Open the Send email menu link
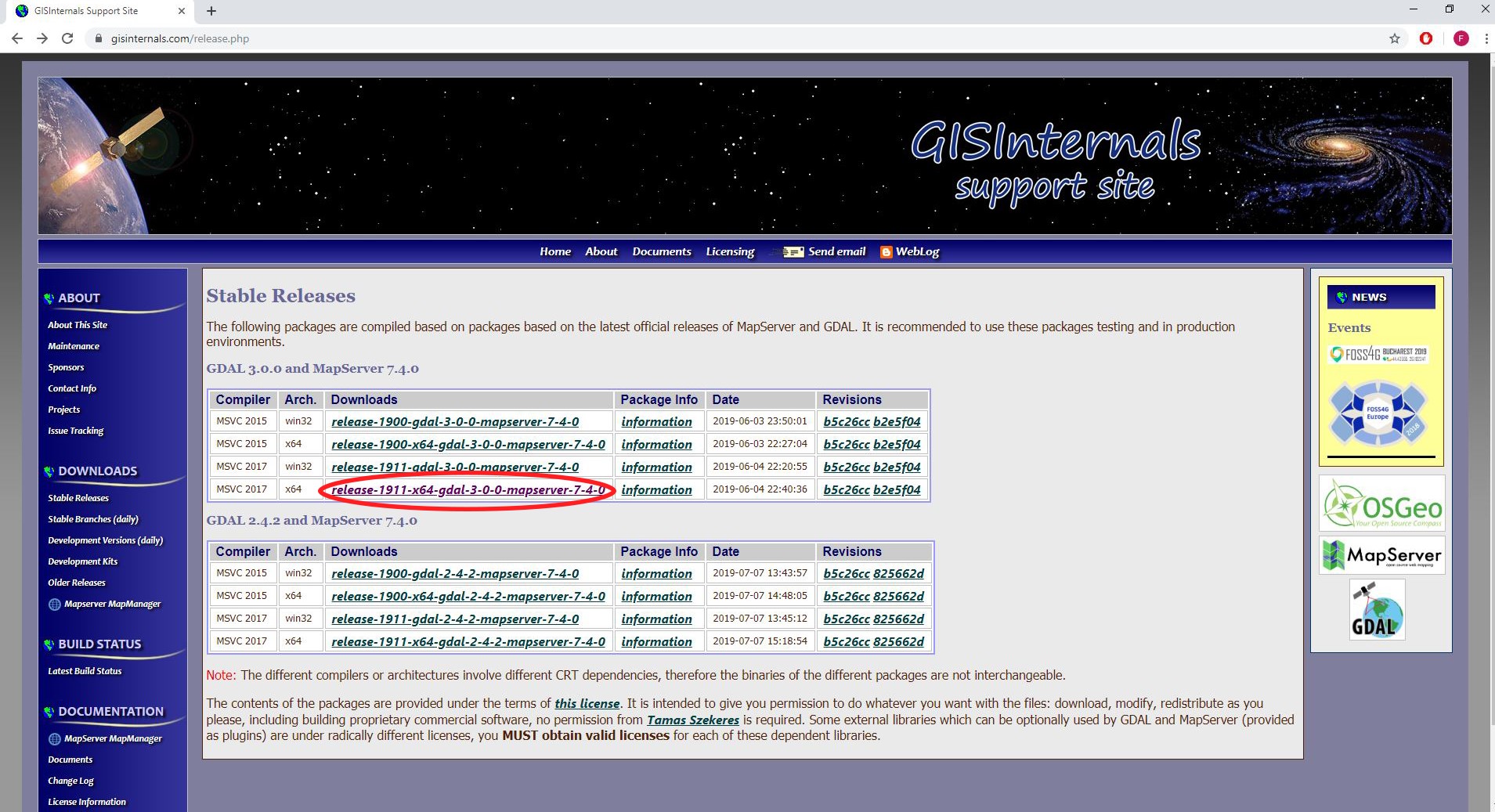The image size is (1495, 812). (x=836, y=251)
